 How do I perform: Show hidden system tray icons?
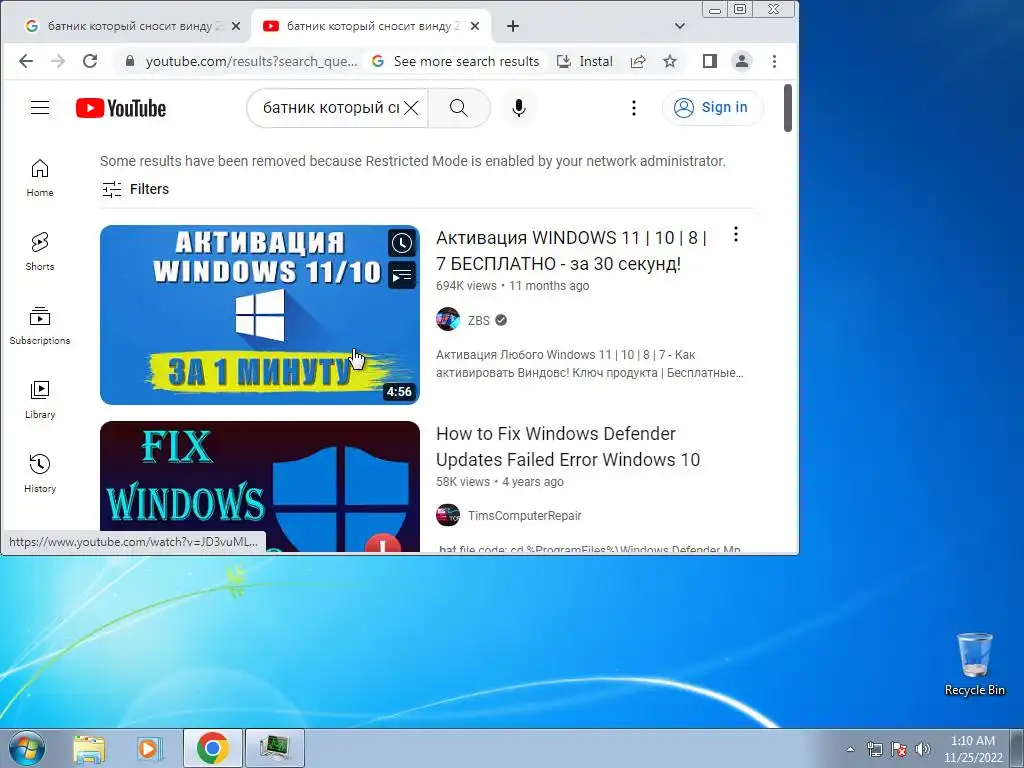point(850,749)
